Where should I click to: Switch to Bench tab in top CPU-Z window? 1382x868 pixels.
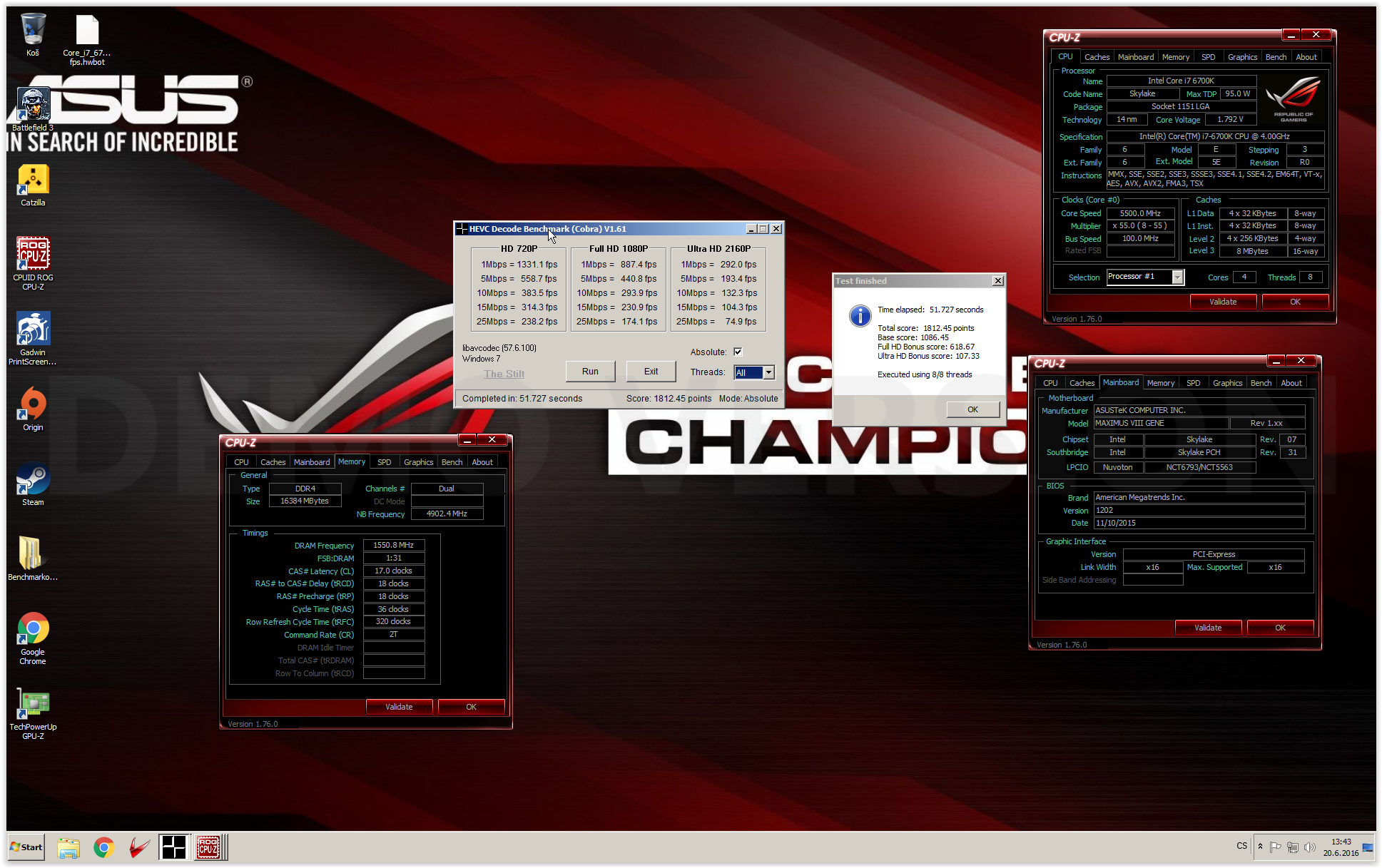click(x=1276, y=57)
